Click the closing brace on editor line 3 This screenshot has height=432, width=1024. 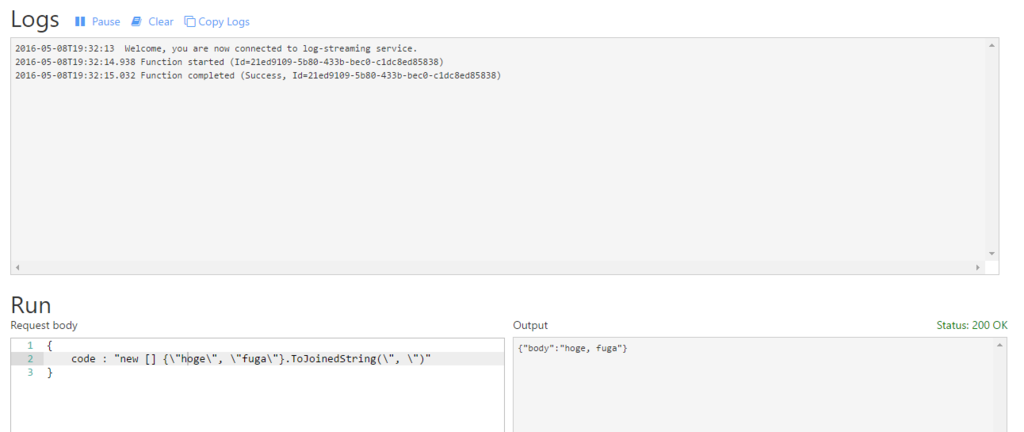point(50,373)
